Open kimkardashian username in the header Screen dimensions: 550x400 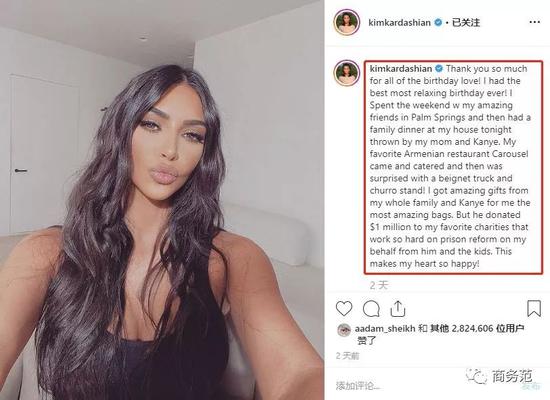[x=399, y=22]
